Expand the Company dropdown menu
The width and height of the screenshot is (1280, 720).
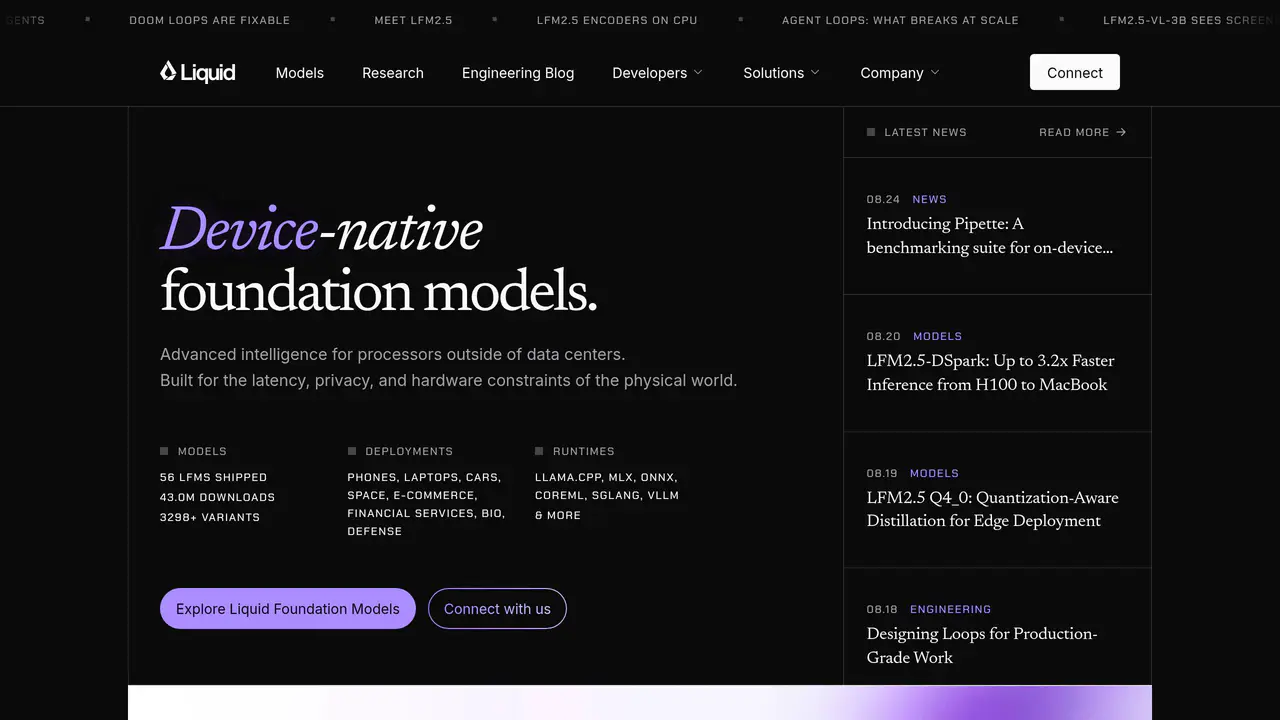pyautogui.click(x=900, y=73)
